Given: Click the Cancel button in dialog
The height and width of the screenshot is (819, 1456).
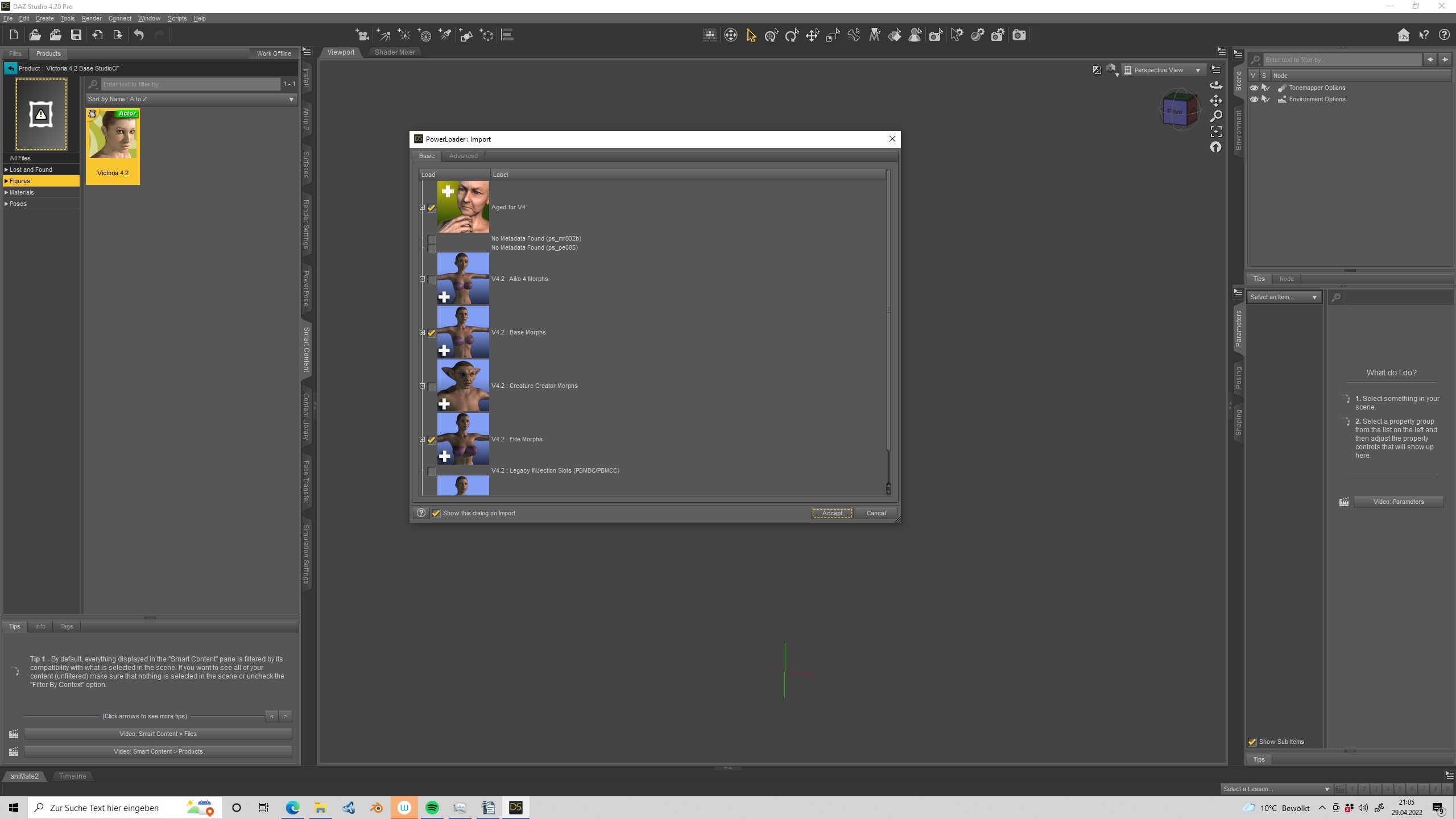Looking at the screenshot, I should (x=875, y=513).
